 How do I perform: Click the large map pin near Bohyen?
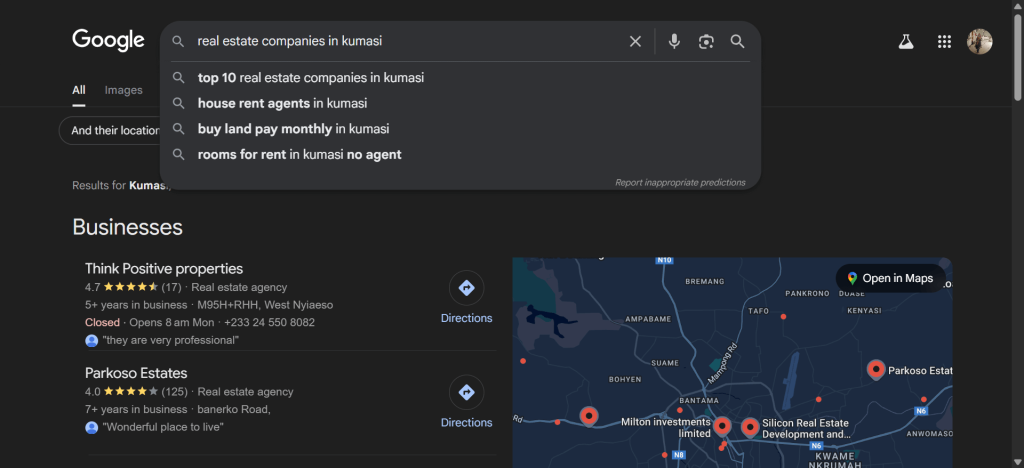(589, 416)
